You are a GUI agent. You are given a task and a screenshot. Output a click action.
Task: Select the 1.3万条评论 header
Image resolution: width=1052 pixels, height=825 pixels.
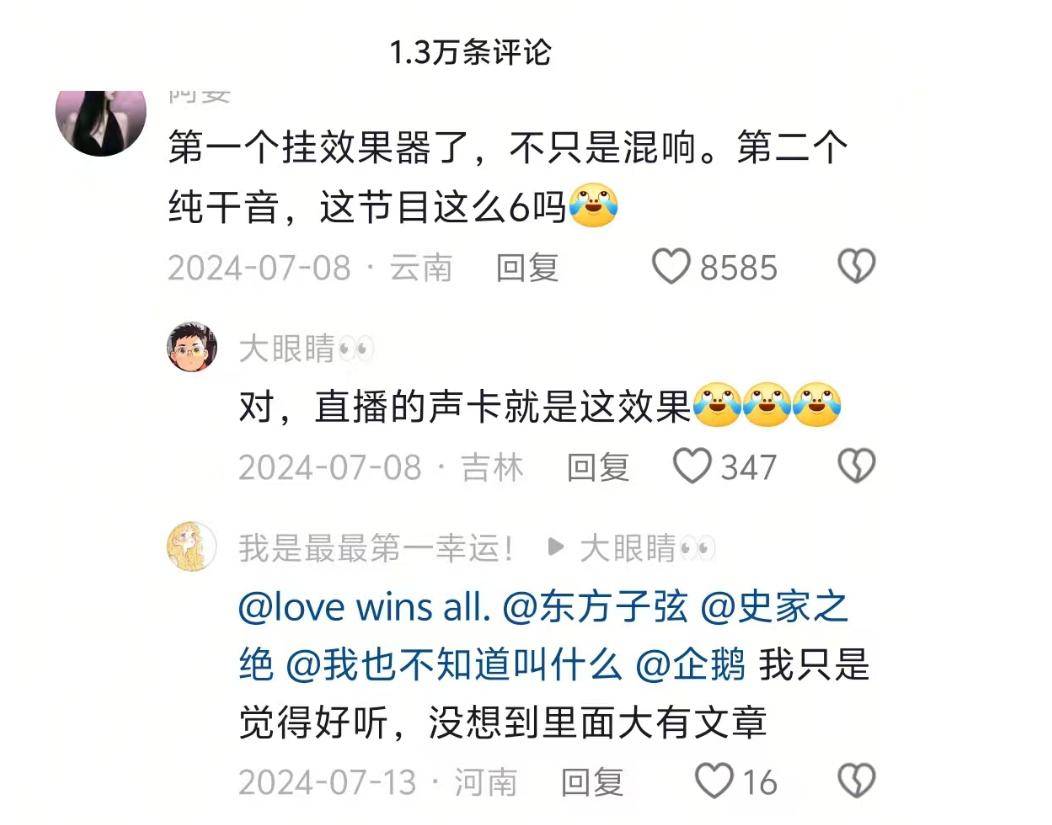(470, 52)
